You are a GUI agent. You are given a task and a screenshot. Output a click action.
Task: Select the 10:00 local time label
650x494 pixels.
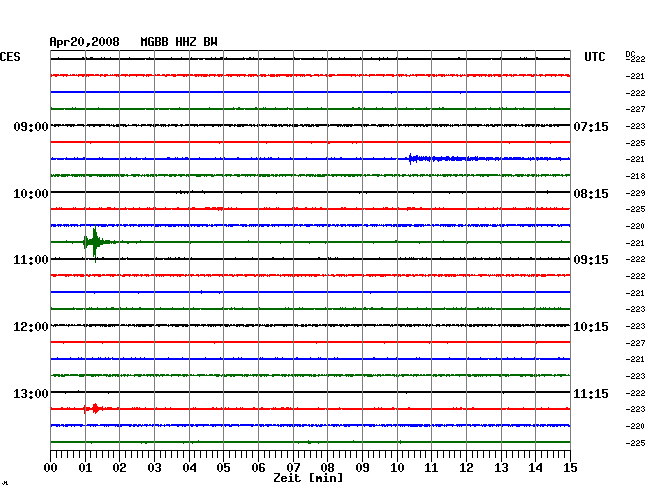(31, 194)
